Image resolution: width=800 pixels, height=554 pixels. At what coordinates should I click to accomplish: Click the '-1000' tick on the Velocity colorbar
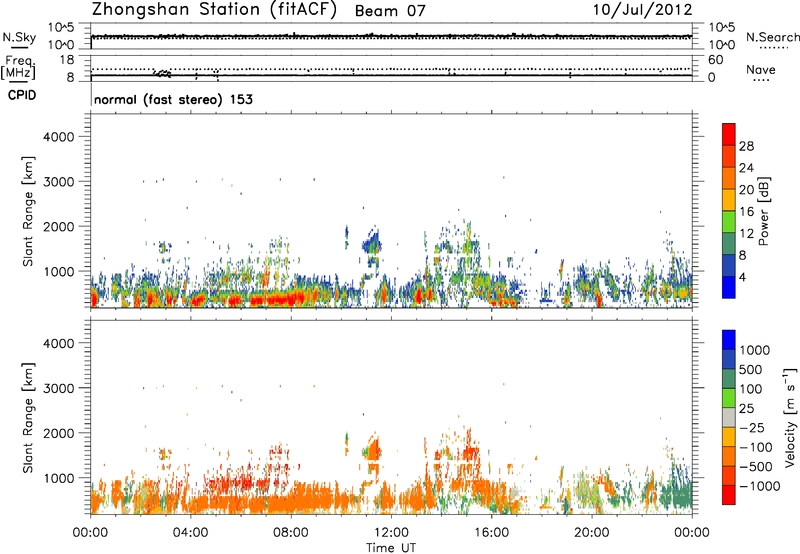pos(759,486)
